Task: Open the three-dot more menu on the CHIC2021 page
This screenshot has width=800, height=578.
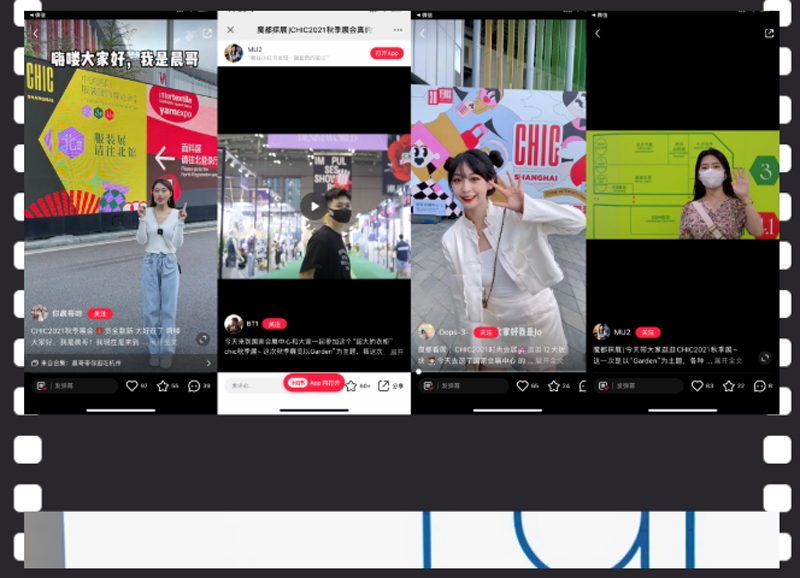Action: 398,30
